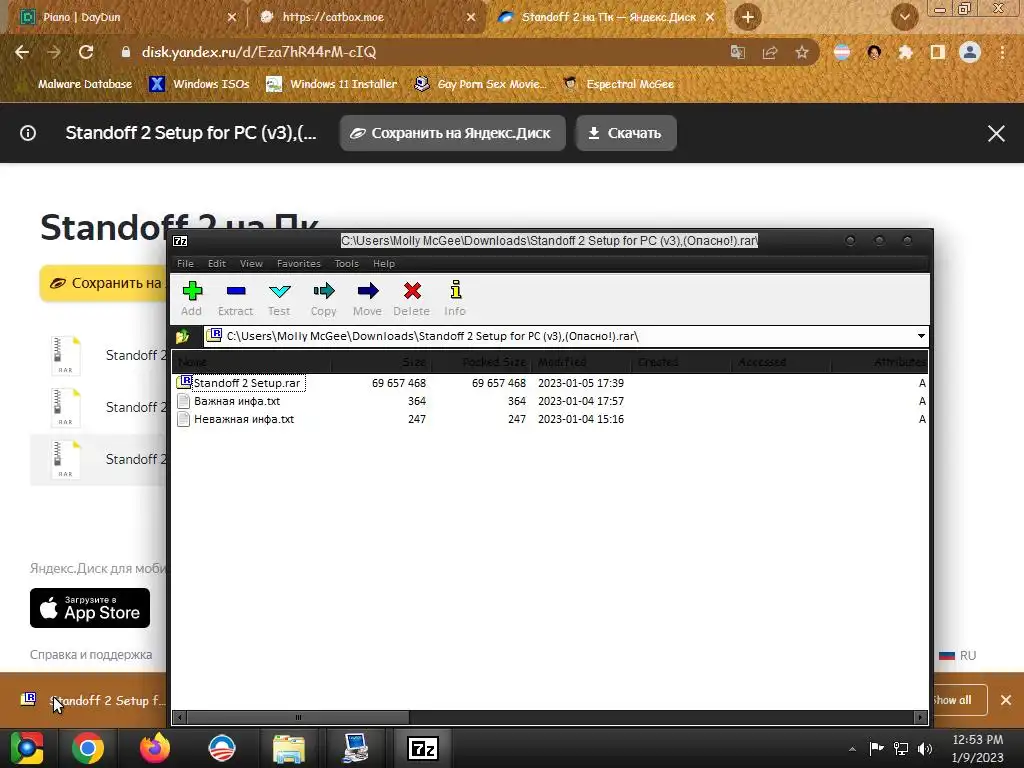Sort file list by Size column
This screenshot has height=768, width=1024.
pyautogui.click(x=381, y=362)
